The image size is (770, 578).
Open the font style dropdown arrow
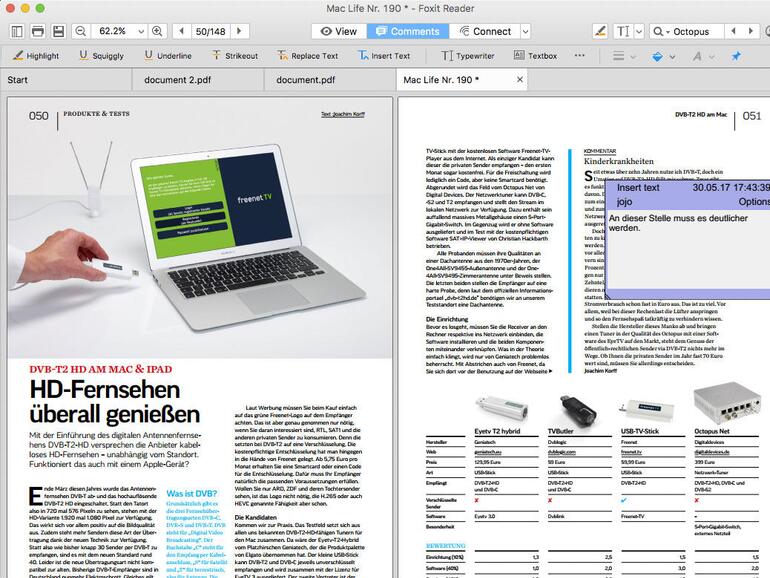pyautogui.click(x=712, y=56)
